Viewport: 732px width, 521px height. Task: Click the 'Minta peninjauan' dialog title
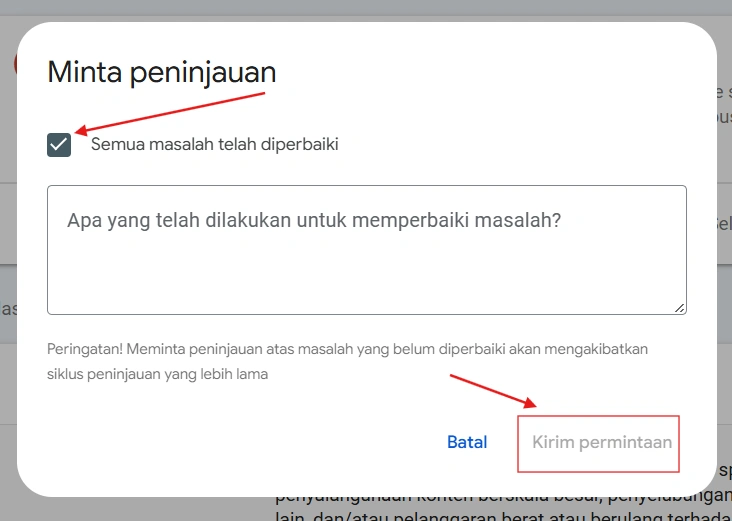pyautogui.click(x=162, y=72)
